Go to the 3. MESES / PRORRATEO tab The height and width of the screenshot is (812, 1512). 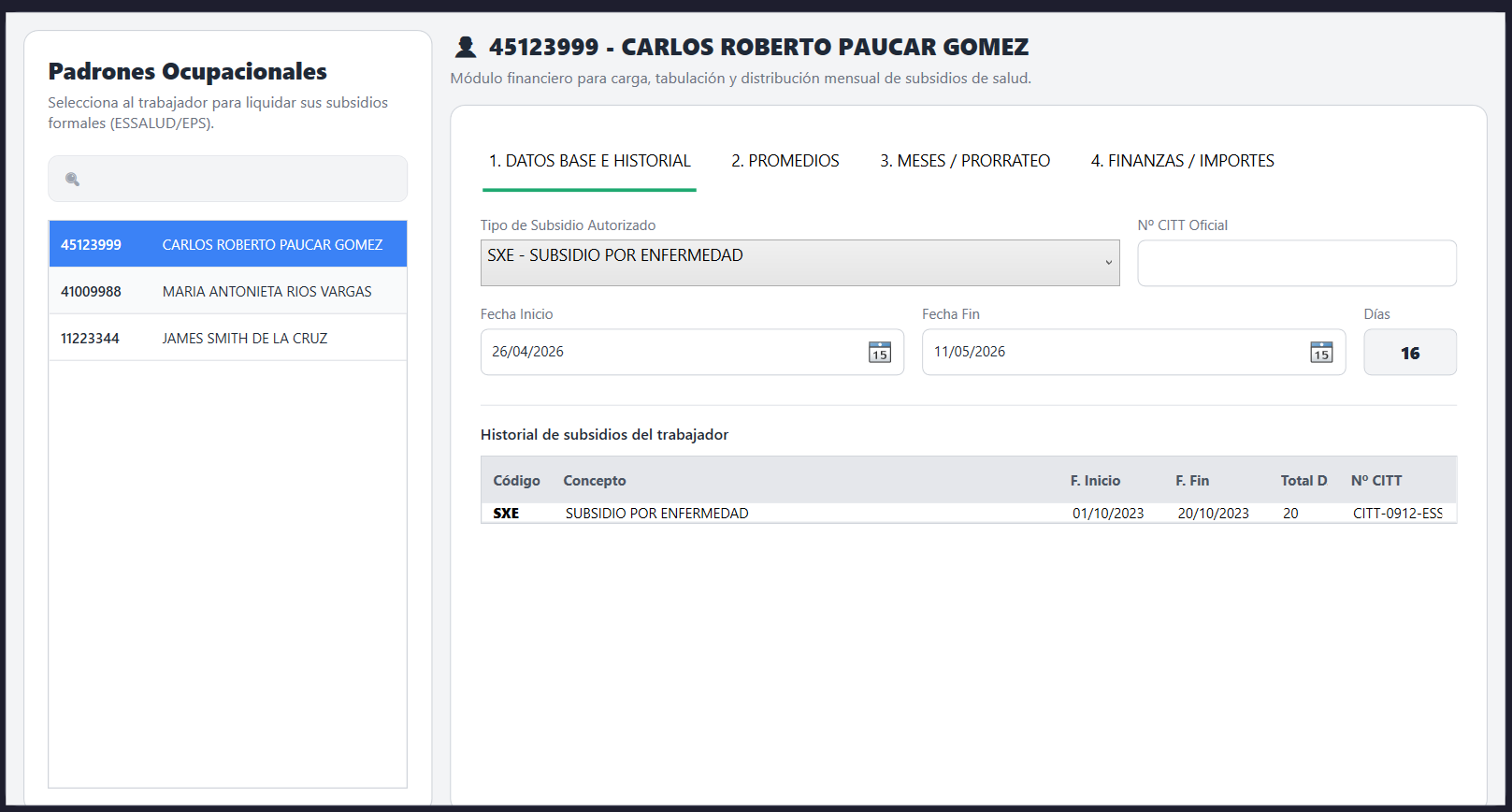tap(965, 161)
